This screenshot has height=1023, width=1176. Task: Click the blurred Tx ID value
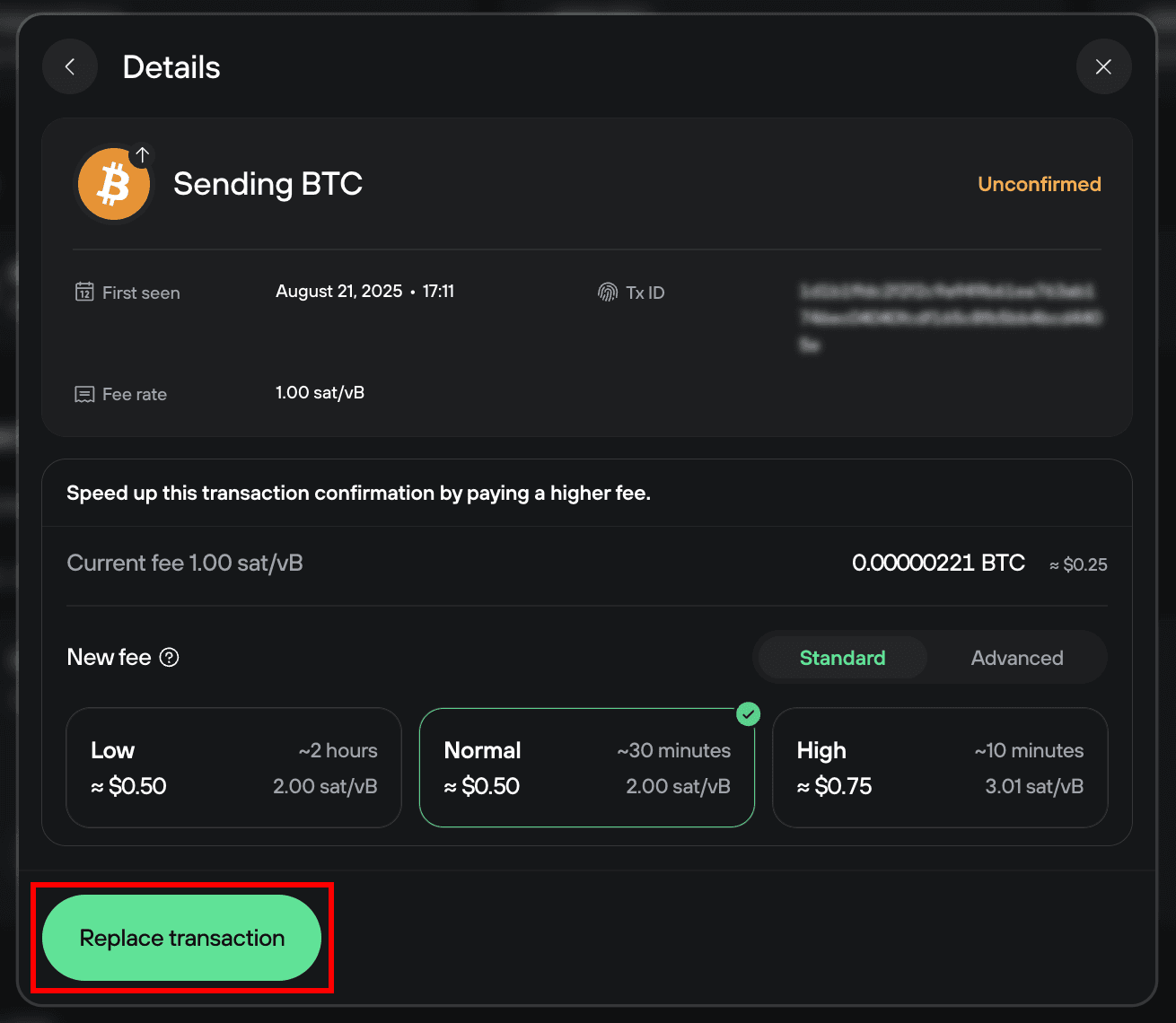point(950,318)
